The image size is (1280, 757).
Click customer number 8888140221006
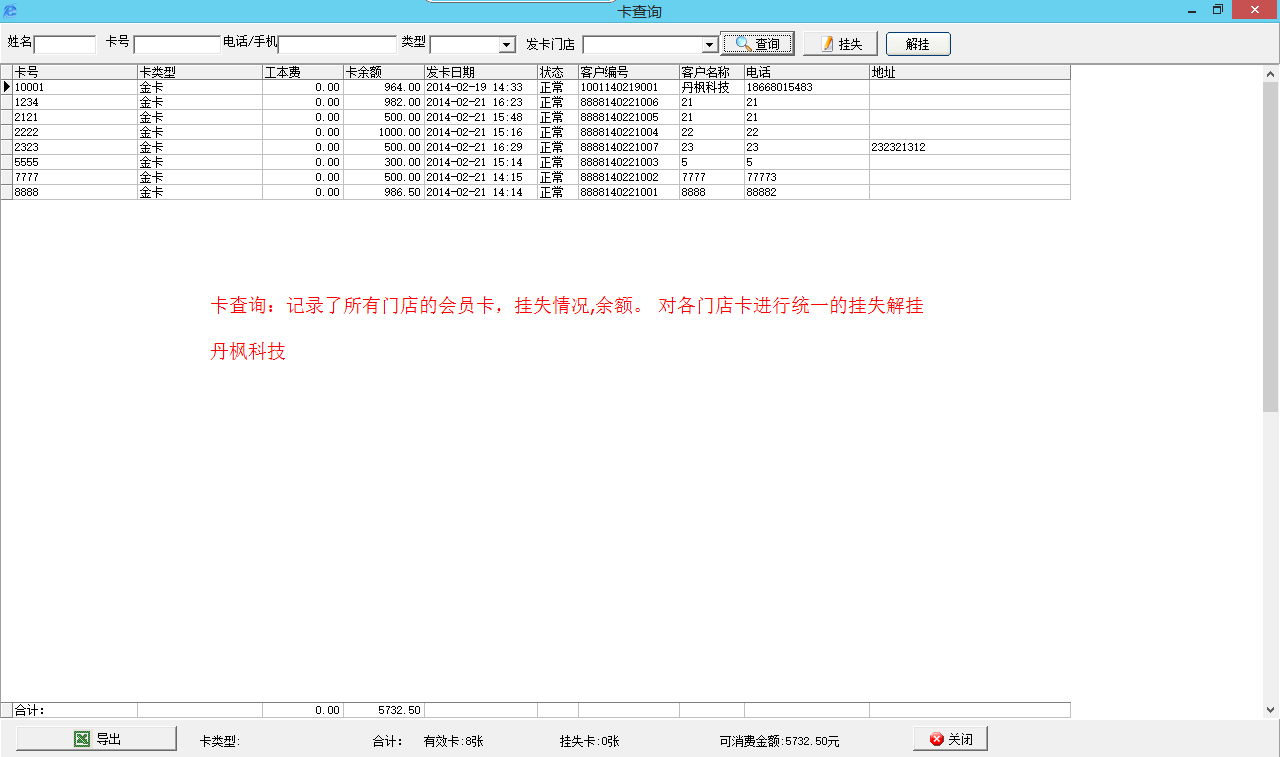click(629, 102)
